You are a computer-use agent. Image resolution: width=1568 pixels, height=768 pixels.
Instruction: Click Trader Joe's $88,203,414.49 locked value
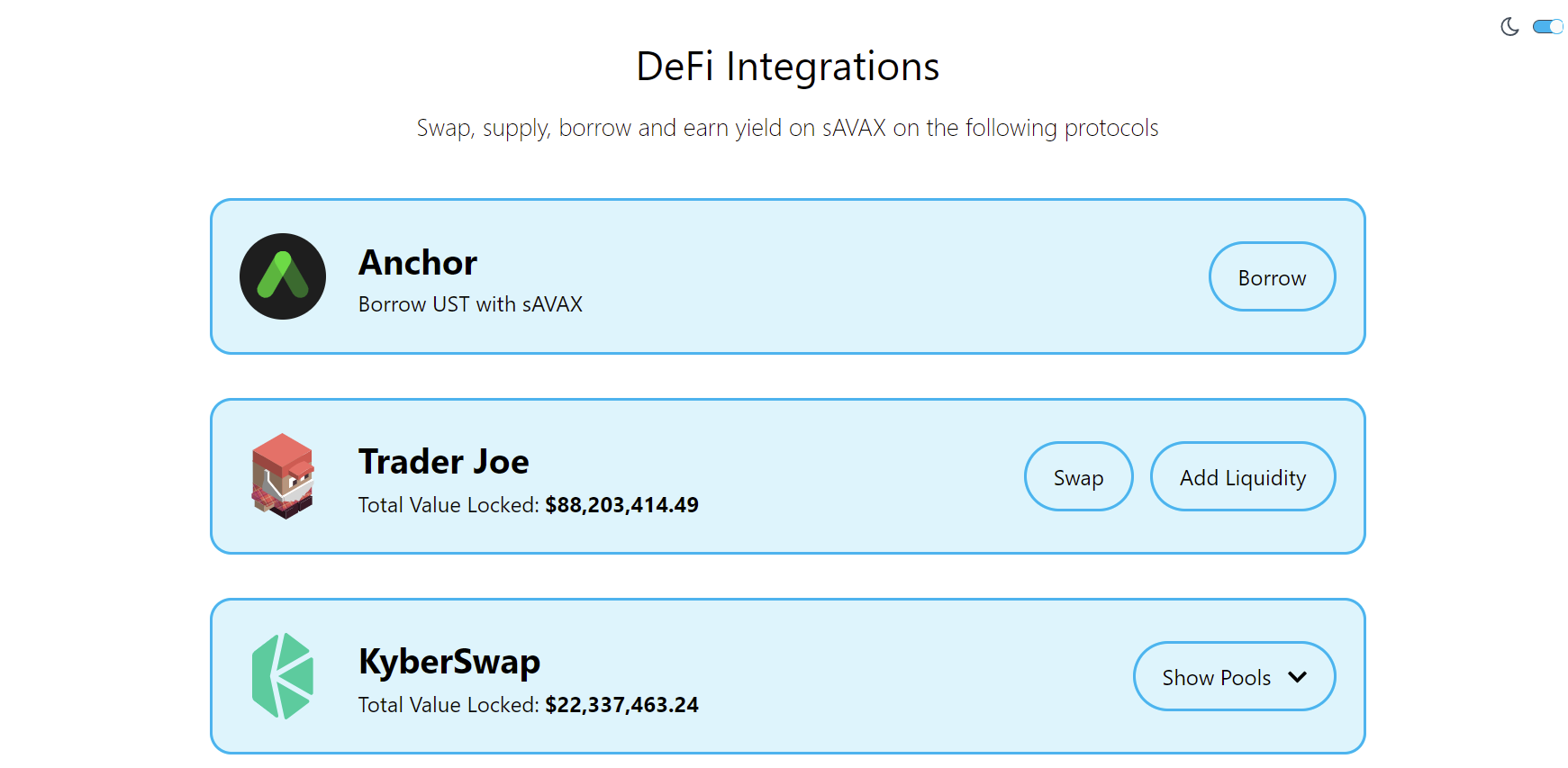point(621,505)
